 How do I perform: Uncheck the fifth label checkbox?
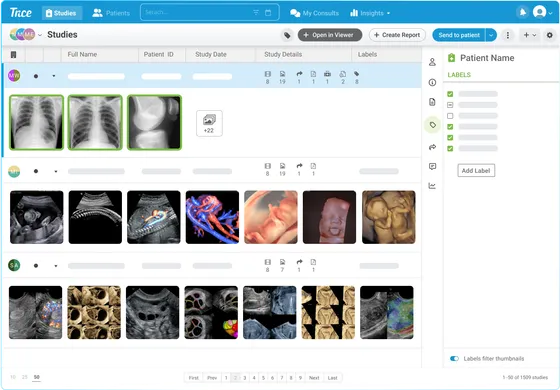pos(450,138)
